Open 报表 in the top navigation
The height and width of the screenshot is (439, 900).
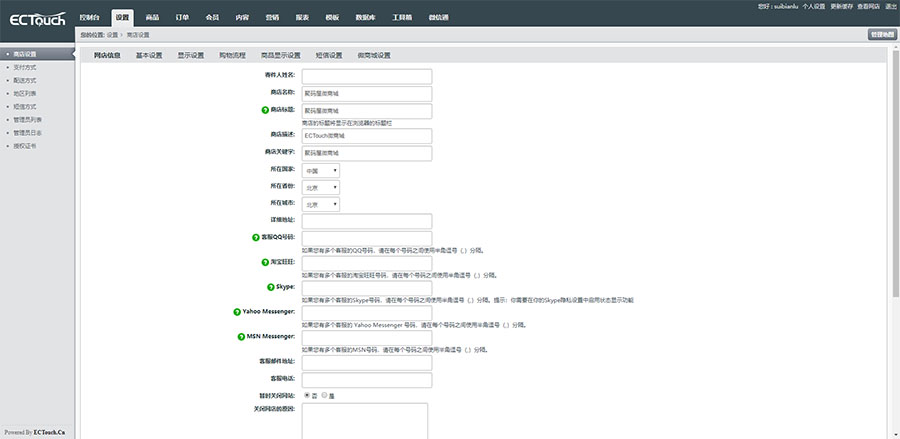coord(302,17)
